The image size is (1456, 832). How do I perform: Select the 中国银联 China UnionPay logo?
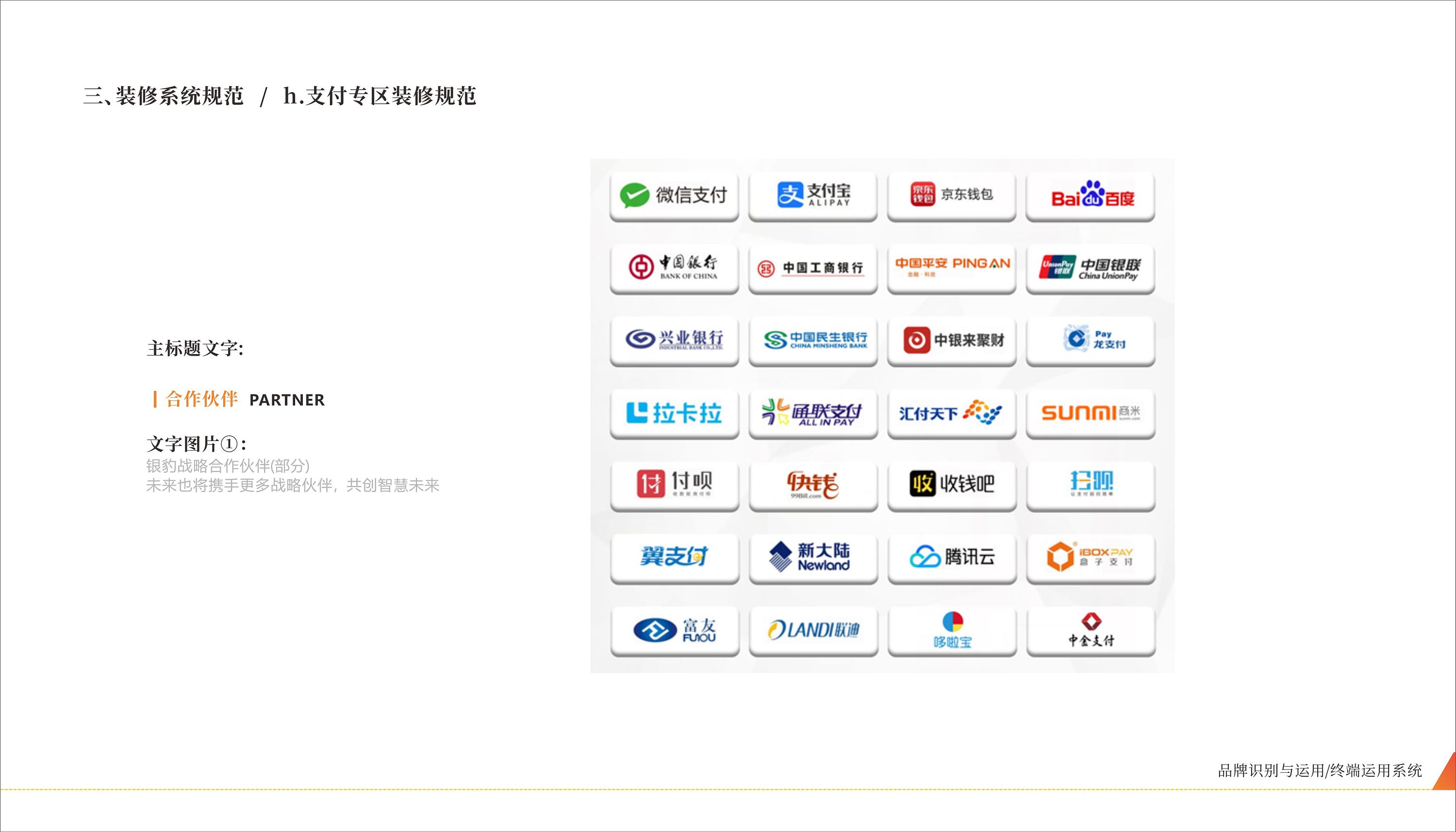coord(1090,269)
